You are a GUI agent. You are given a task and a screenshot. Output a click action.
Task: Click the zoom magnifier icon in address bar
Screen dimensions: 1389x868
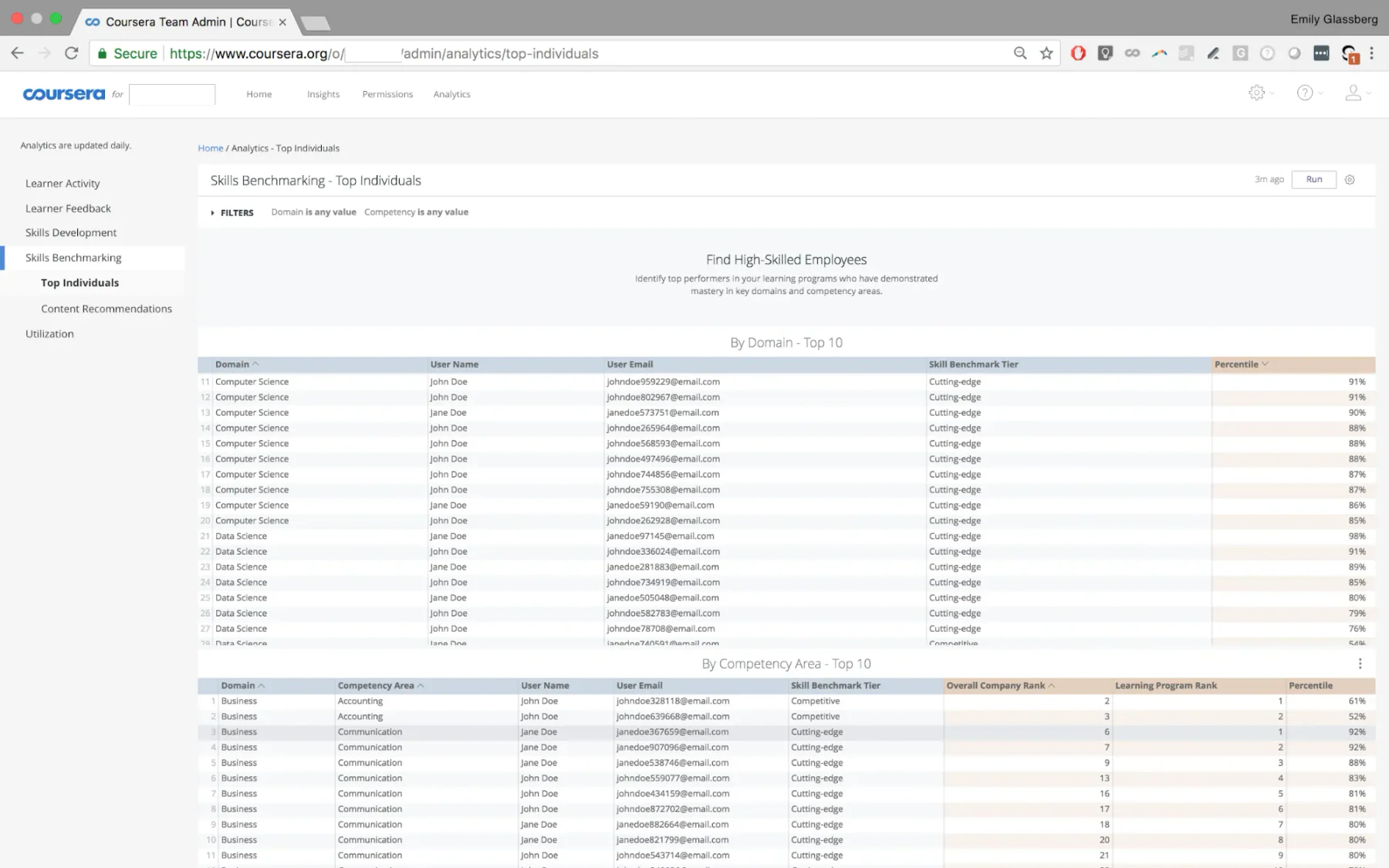[x=1020, y=53]
